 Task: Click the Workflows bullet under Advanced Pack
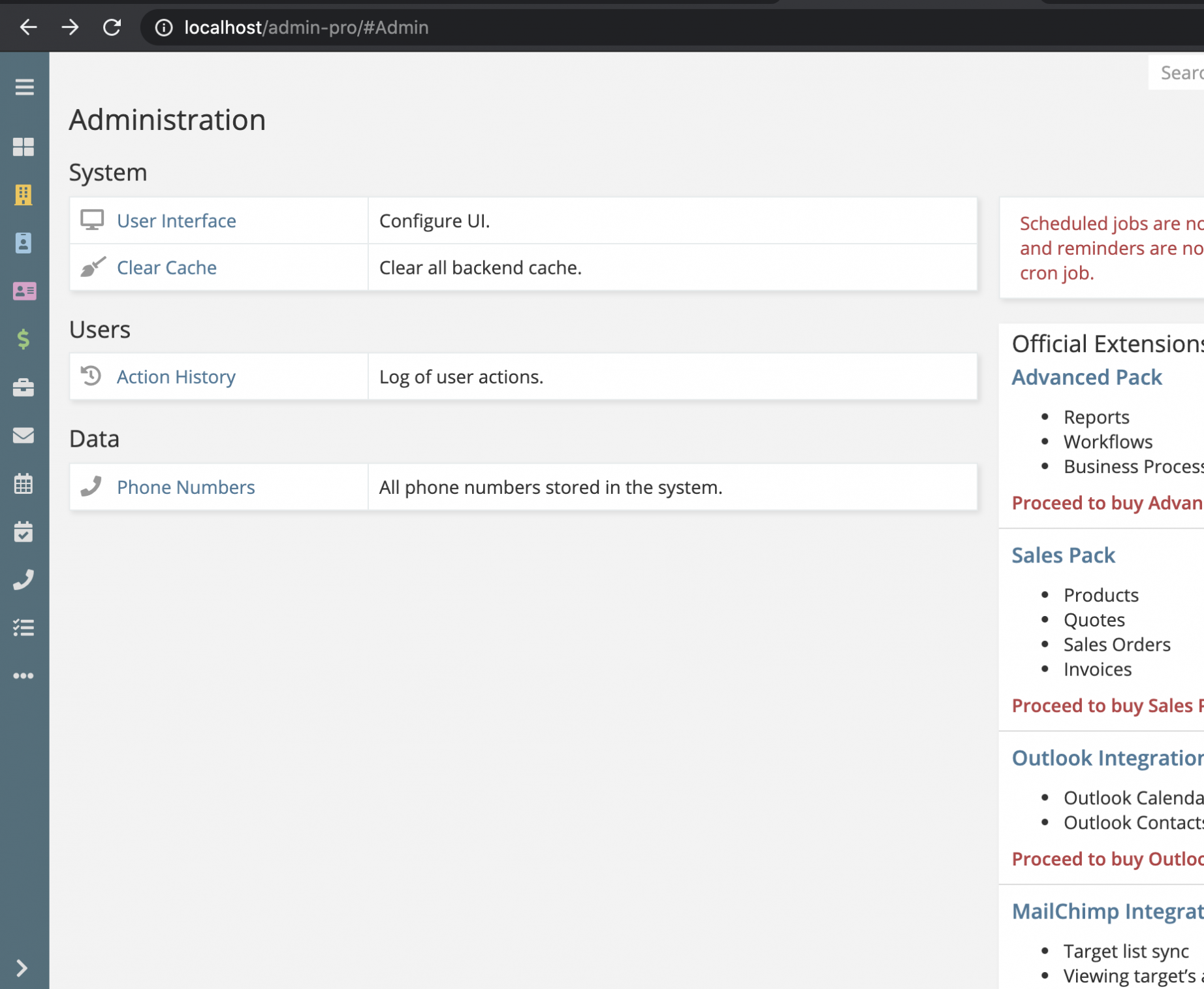point(1108,442)
